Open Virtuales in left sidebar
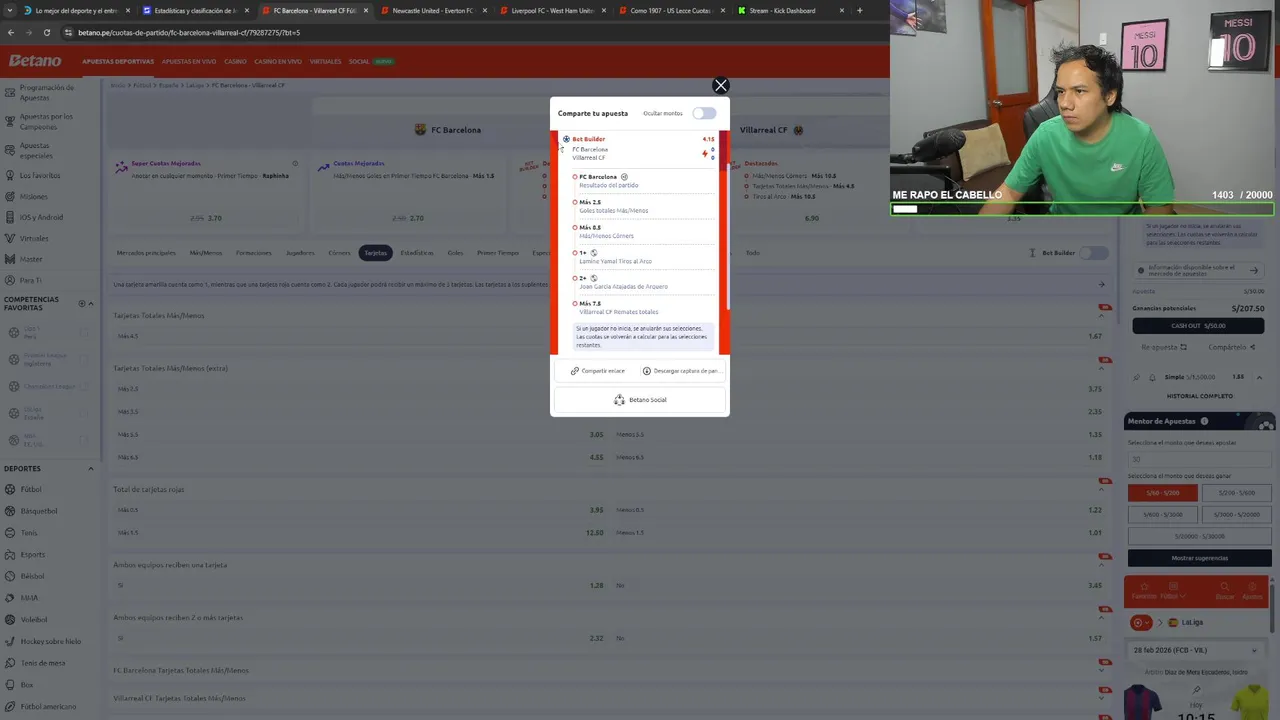Viewport: 1280px width, 720px height. click(x=34, y=238)
